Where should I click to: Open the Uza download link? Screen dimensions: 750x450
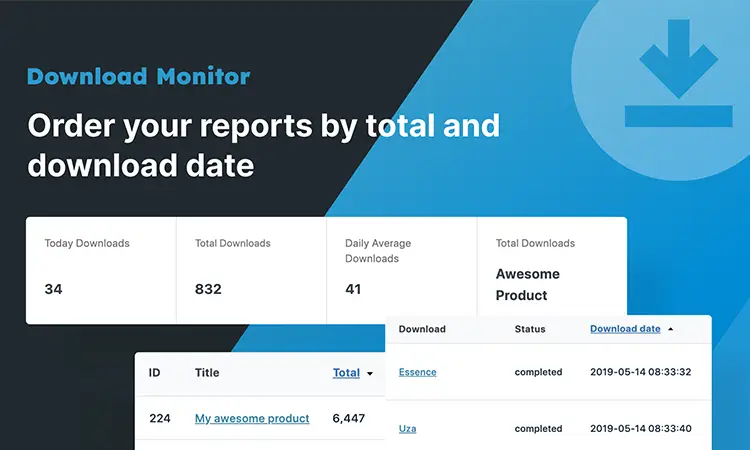point(407,428)
